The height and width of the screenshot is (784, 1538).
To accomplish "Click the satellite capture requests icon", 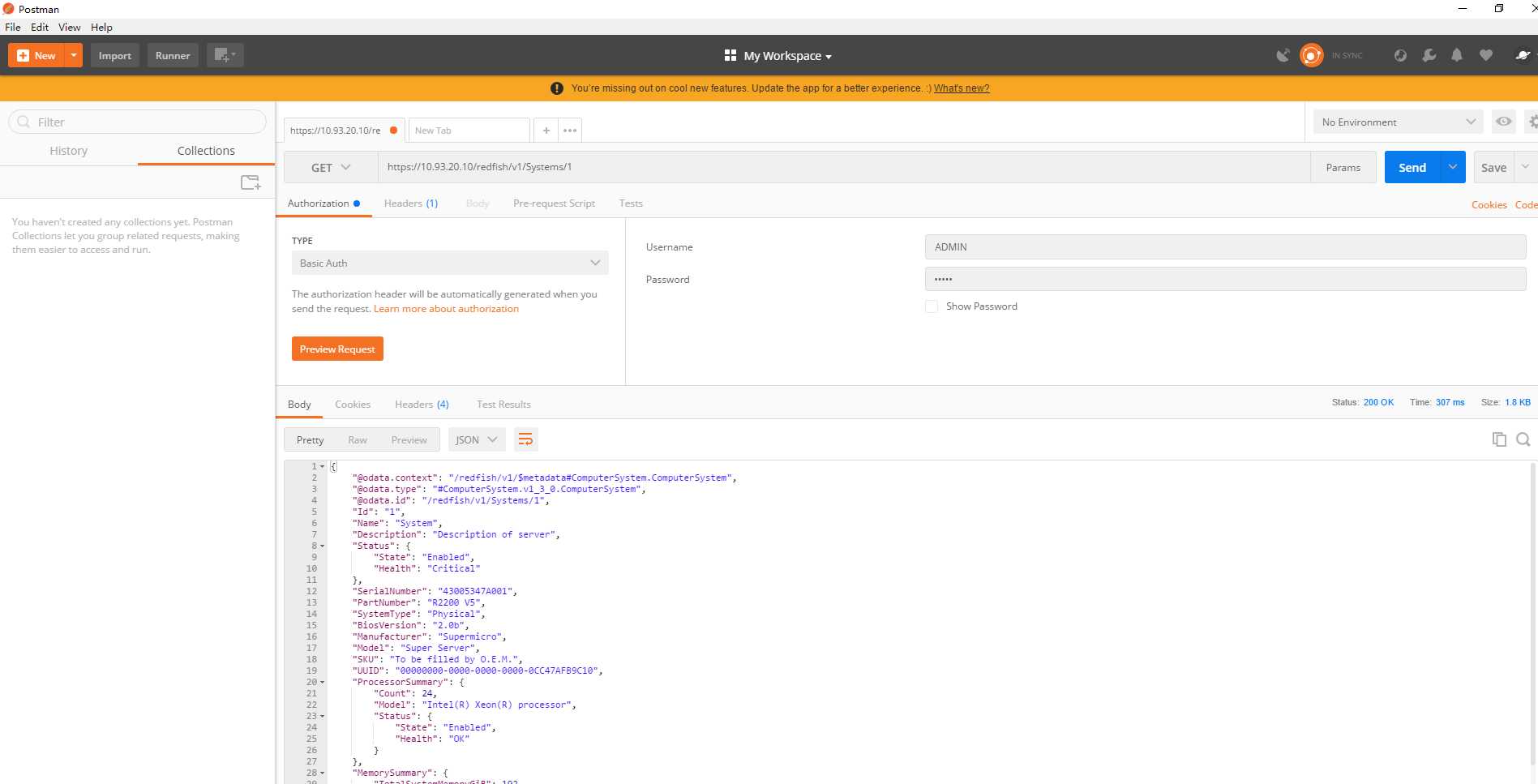I will pyautogui.click(x=1283, y=55).
